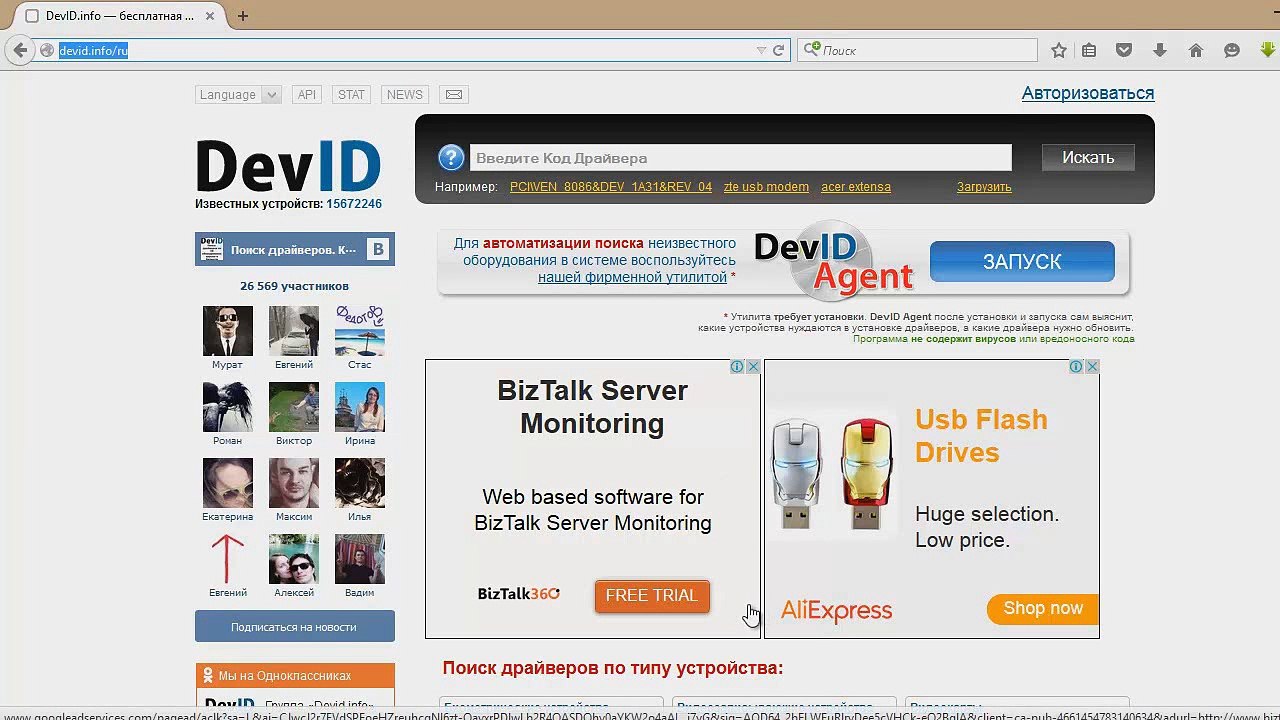Click the 26 569 участников members count
The width and height of the screenshot is (1280, 720).
pos(294,286)
